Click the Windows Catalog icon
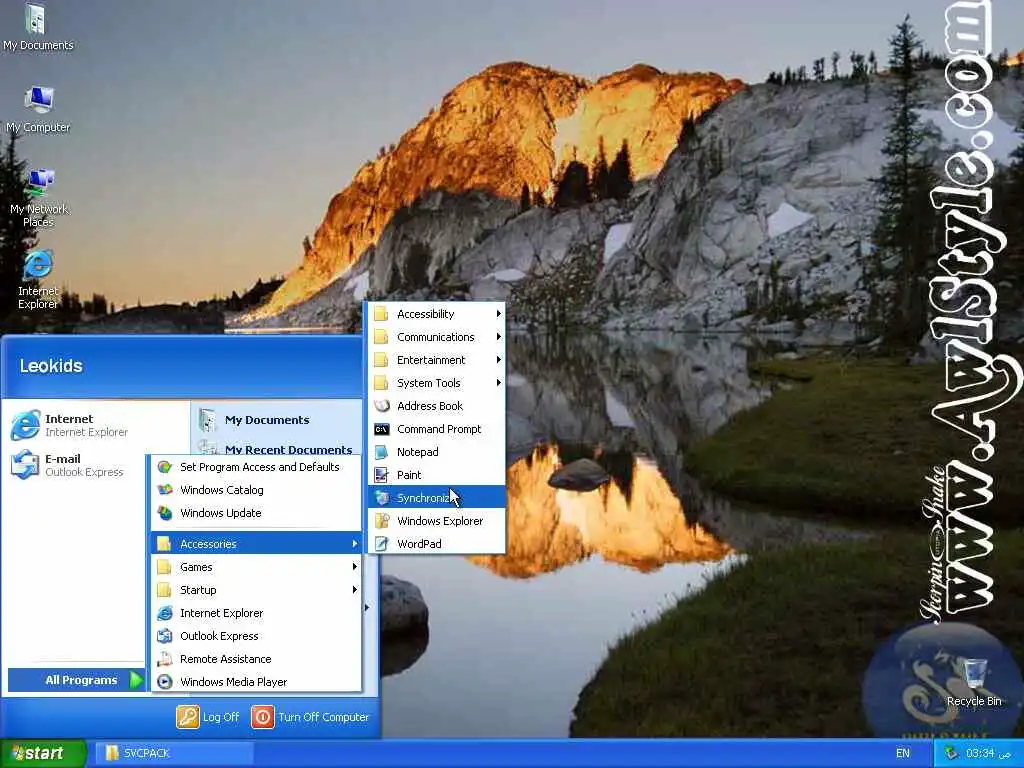The image size is (1024, 768). tap(165, 490)
